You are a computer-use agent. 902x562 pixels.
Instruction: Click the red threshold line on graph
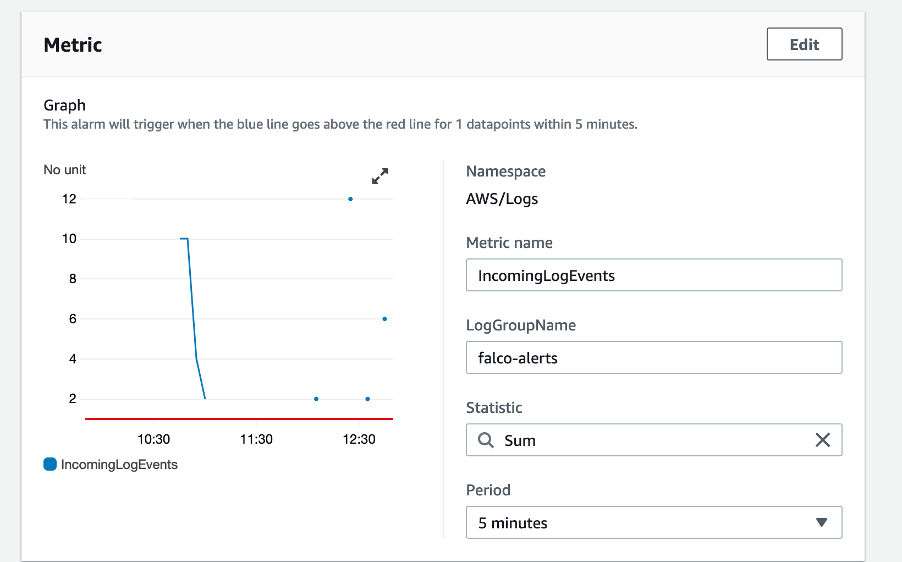[239, 419]
